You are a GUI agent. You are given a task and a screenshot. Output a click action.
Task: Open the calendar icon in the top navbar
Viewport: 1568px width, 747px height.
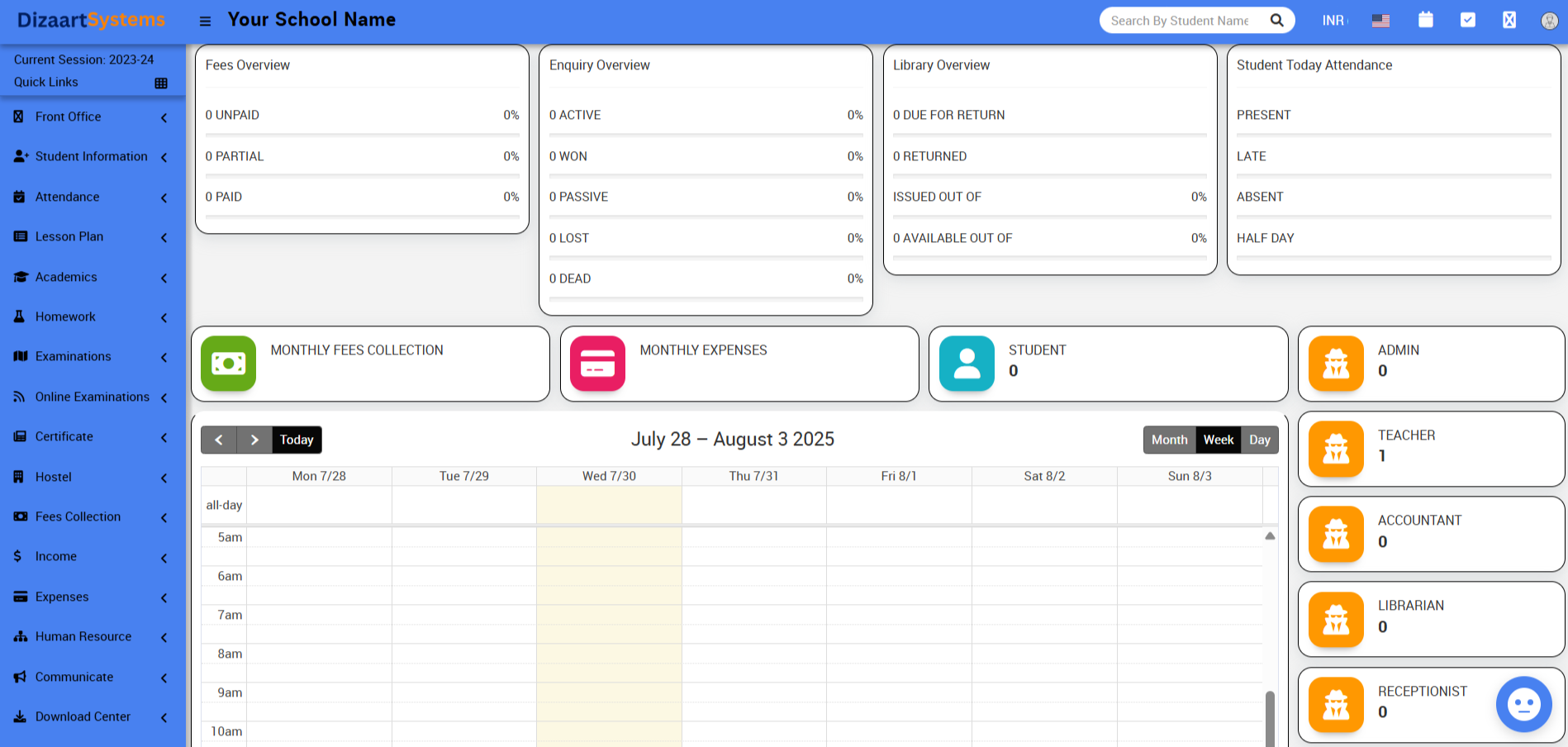tap(1426, 19)
